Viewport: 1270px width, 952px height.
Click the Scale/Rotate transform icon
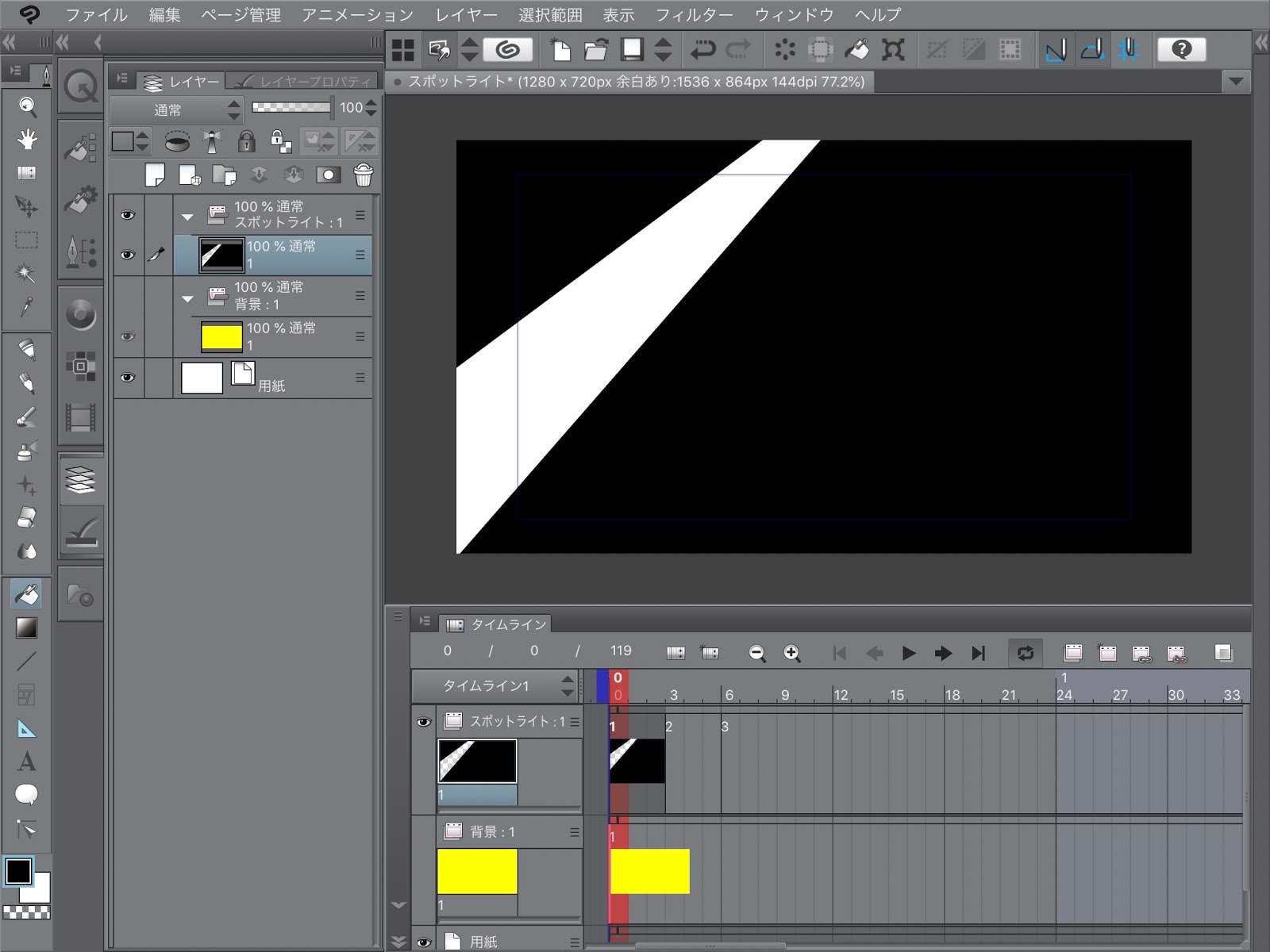coord(894,50)
